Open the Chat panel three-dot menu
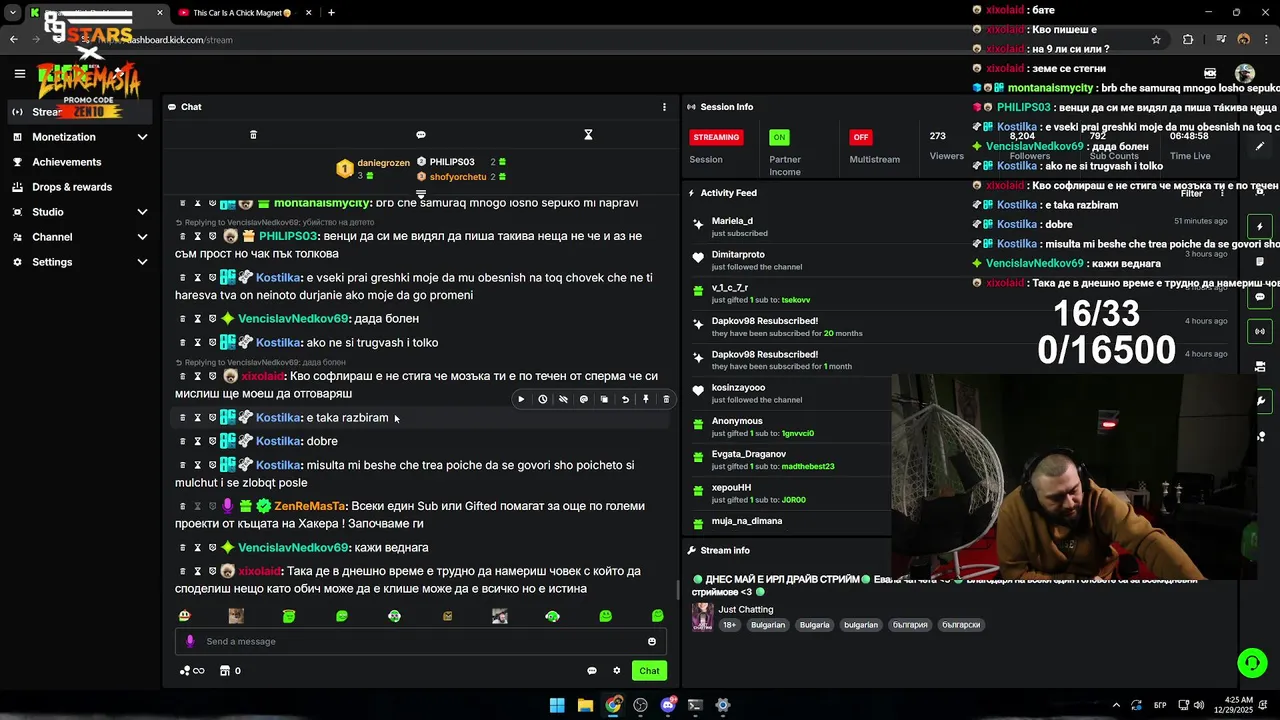 point(664,107)
